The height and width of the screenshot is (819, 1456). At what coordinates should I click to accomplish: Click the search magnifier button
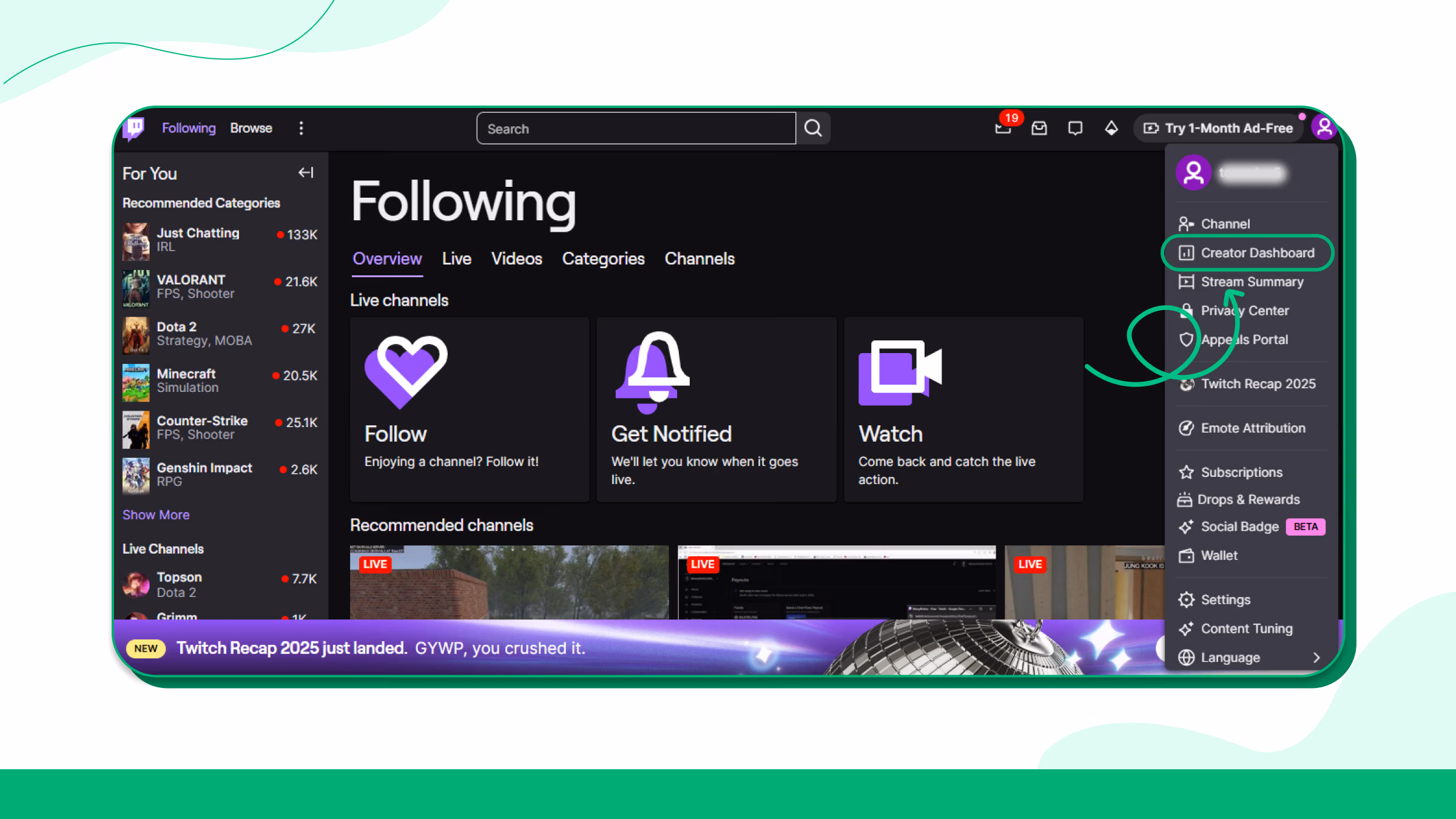pyautogui.click(x=813, y=128)
